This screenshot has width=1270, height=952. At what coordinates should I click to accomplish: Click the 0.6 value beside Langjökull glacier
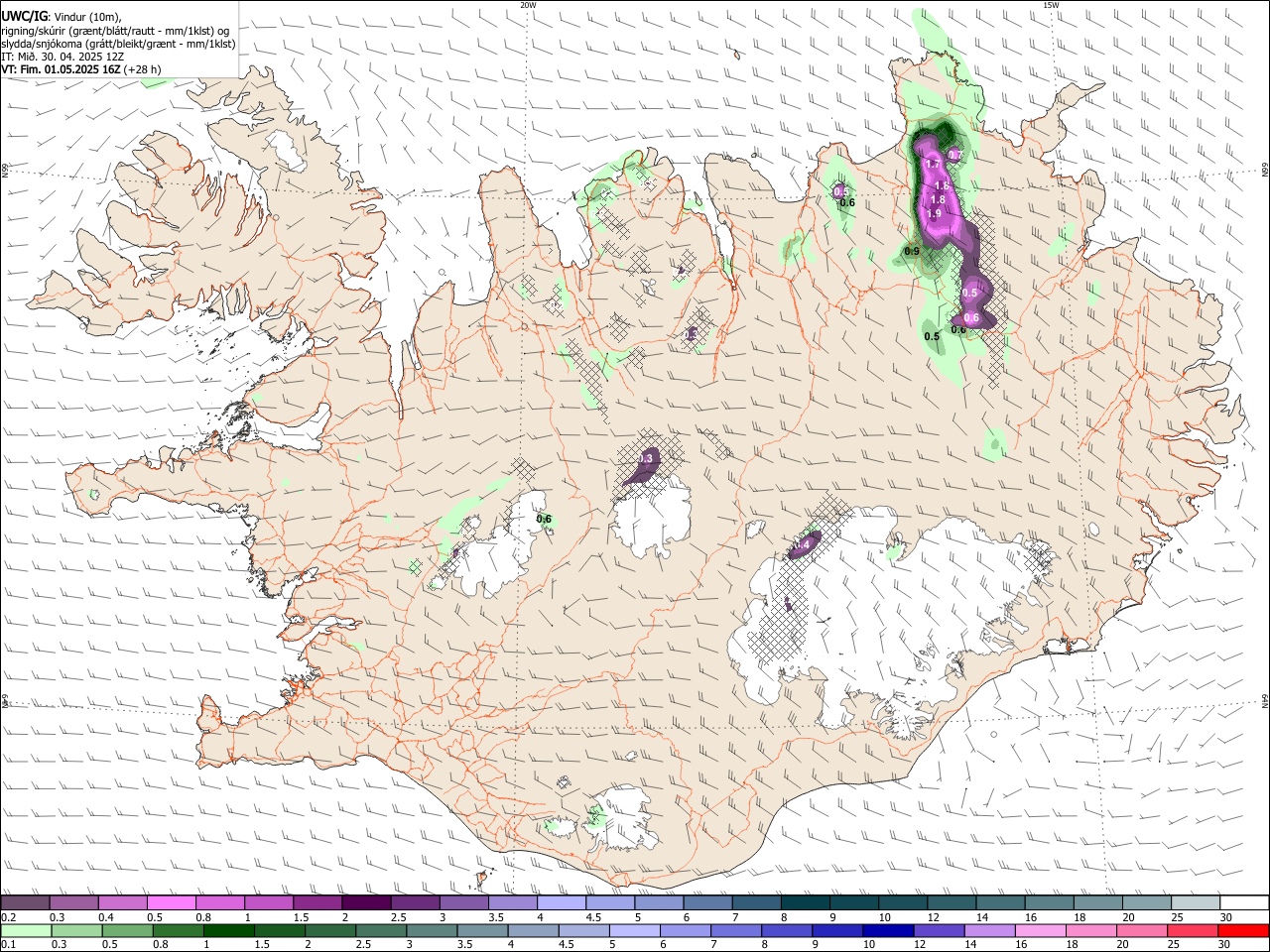(544, 519)
